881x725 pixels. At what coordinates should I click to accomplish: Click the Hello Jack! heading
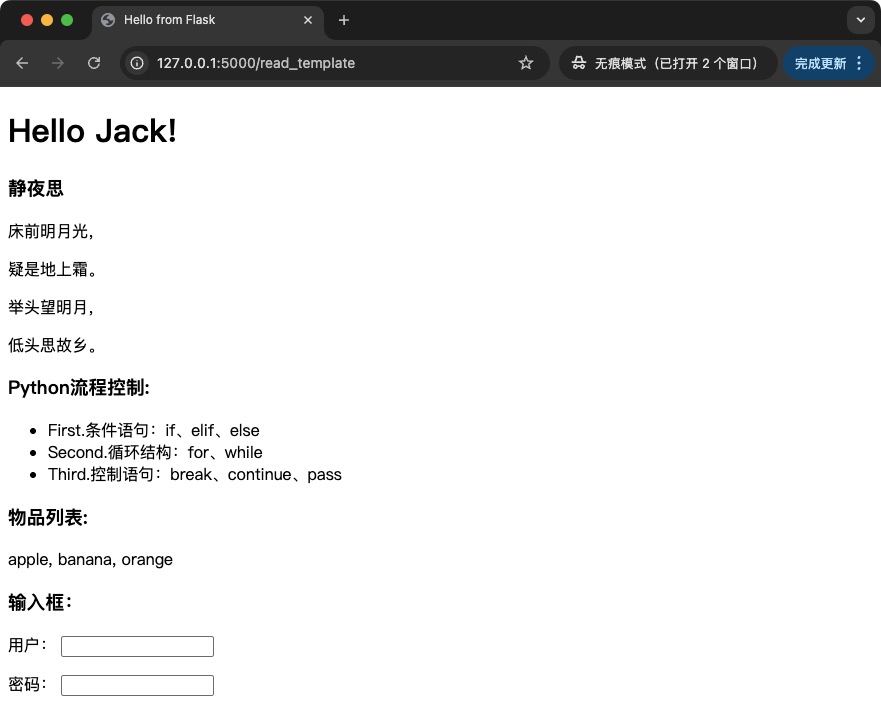click(x=93, y=131)
